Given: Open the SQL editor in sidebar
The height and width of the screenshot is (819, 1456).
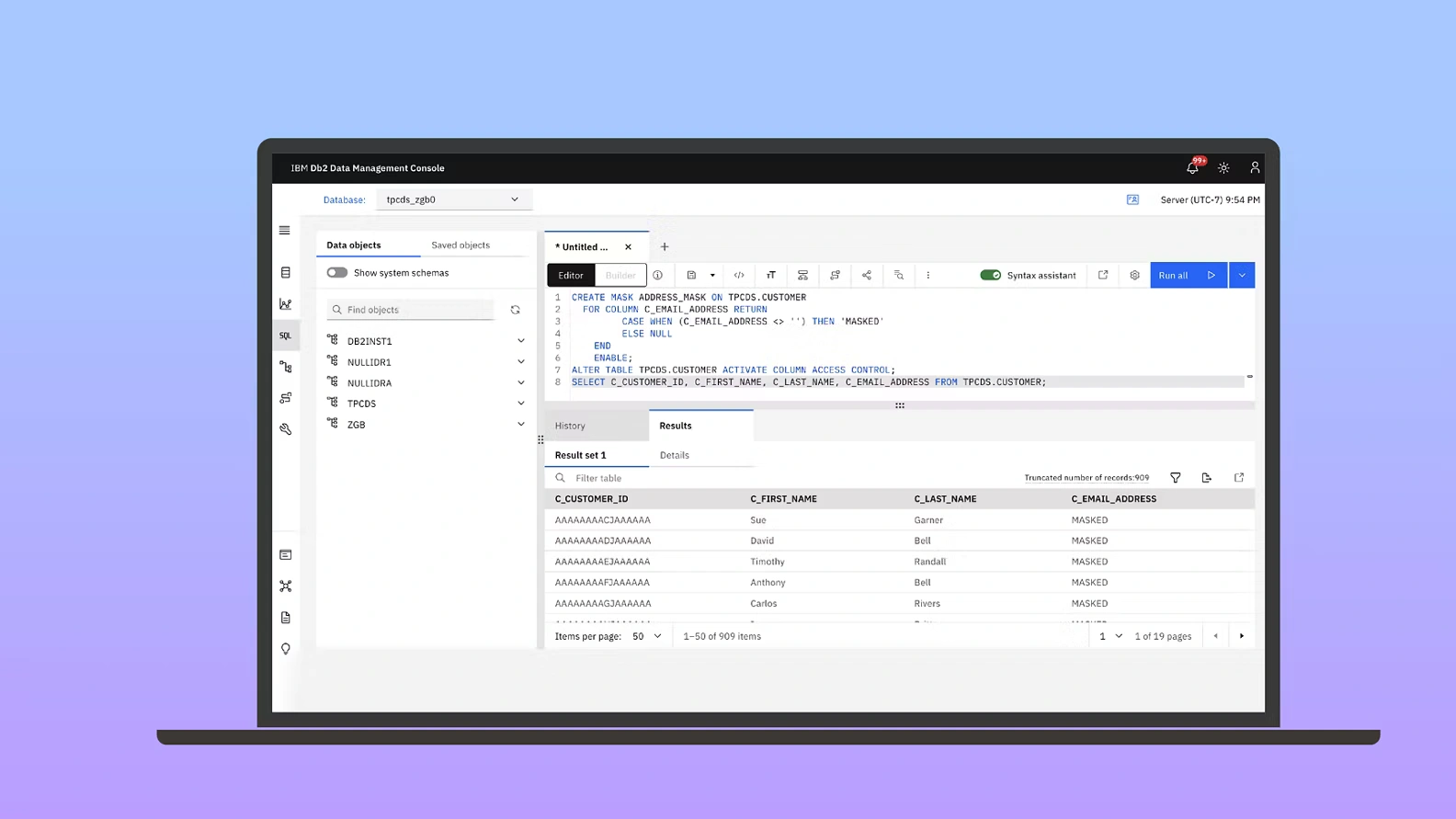Looking at the screenshot, I should (286, 336).
